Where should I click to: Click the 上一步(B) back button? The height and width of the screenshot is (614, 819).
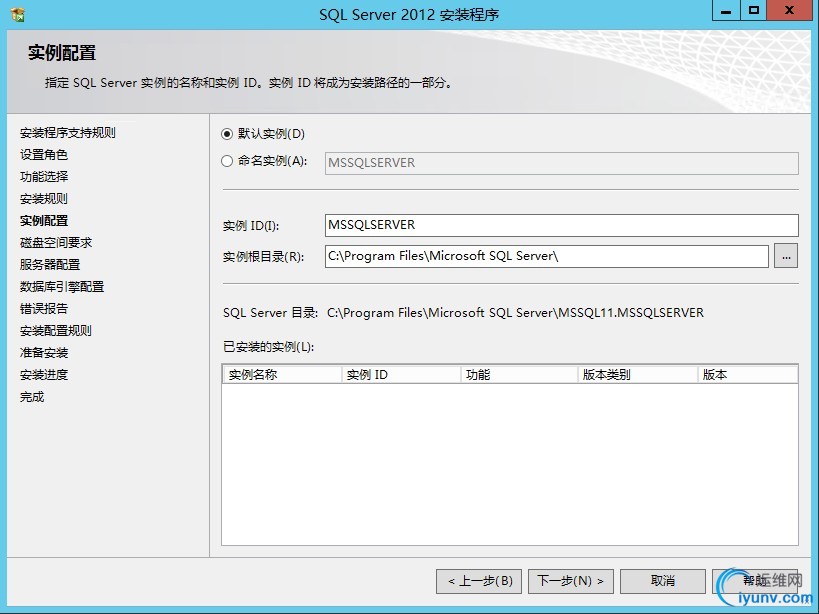pyautogui.click(x=479, y=581)
